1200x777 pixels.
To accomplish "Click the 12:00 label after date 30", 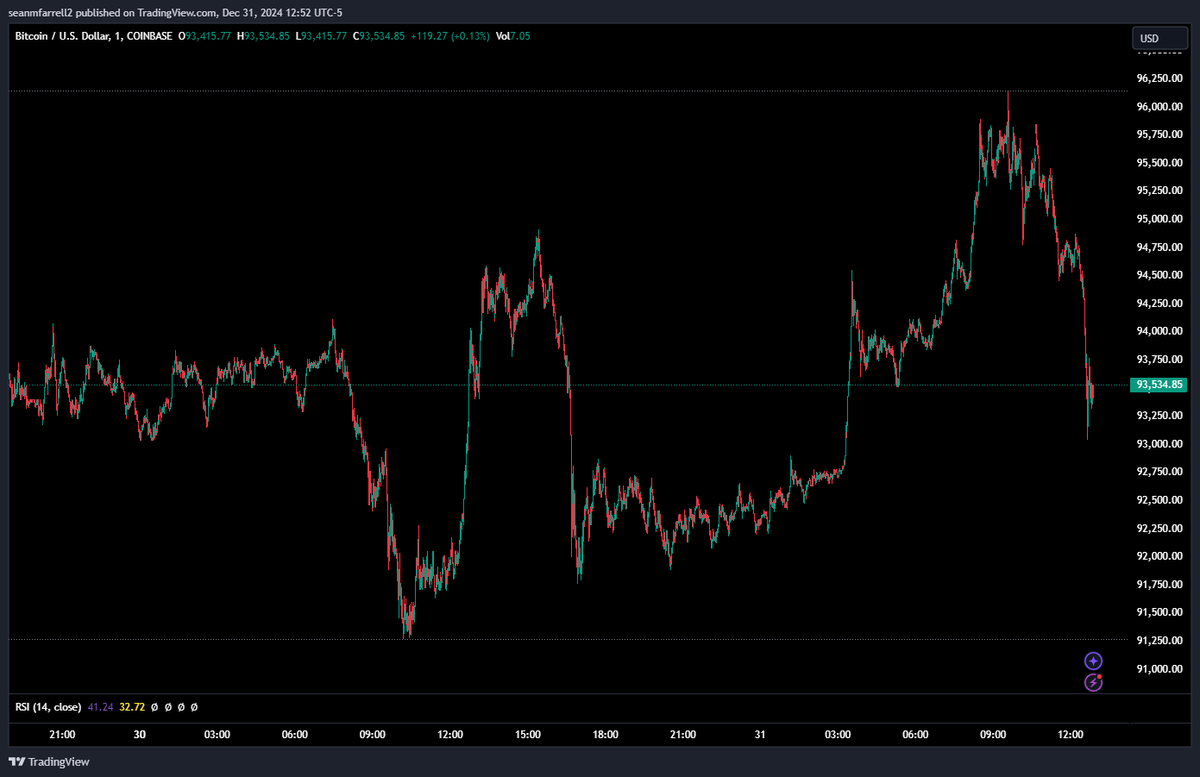I will click(x=450, y=735).
